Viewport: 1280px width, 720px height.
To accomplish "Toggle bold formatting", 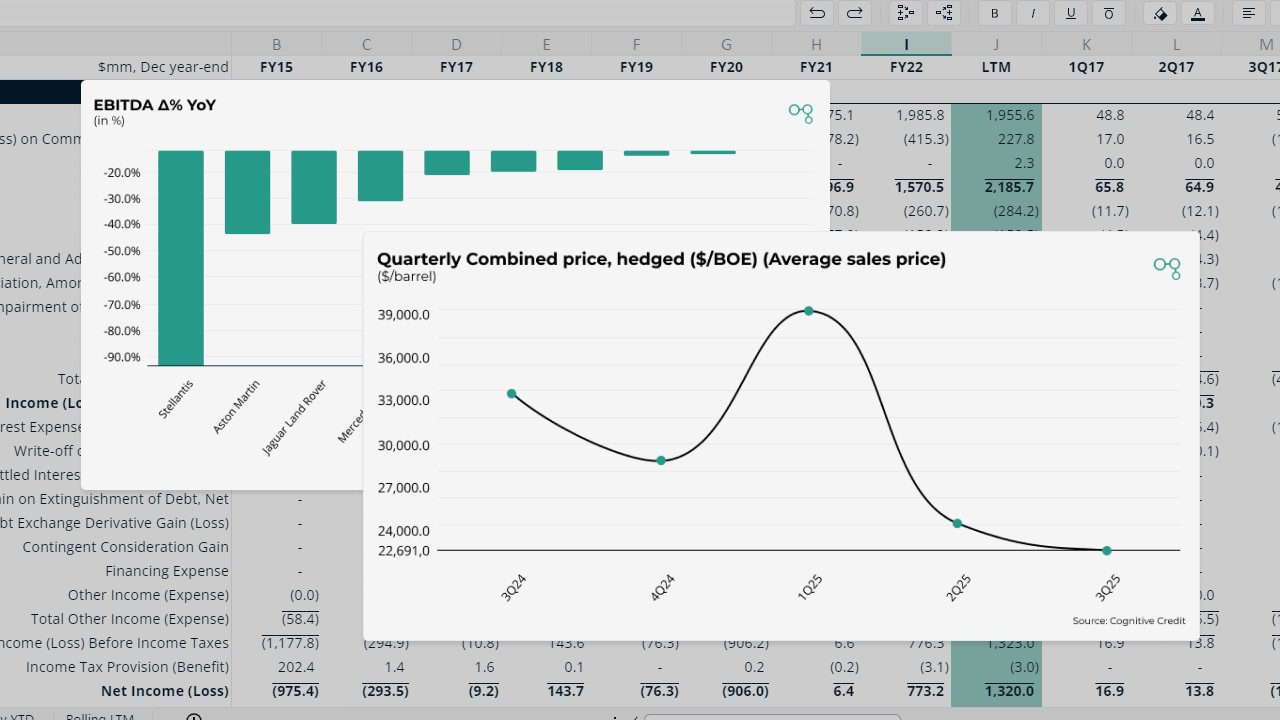I will 995,13.
